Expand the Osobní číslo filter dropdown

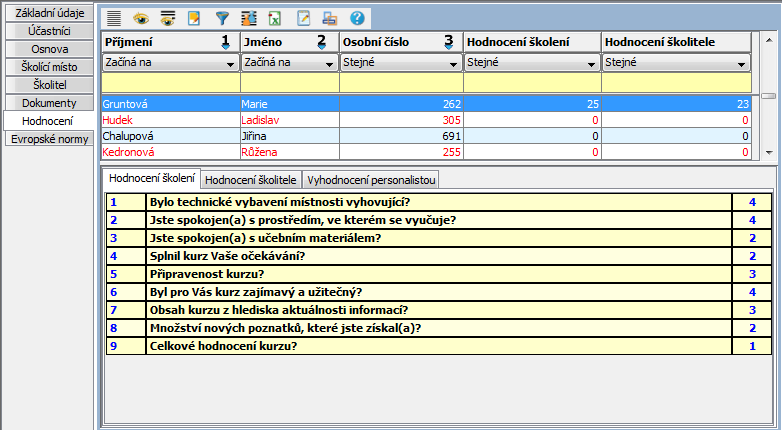pos(455,63)
